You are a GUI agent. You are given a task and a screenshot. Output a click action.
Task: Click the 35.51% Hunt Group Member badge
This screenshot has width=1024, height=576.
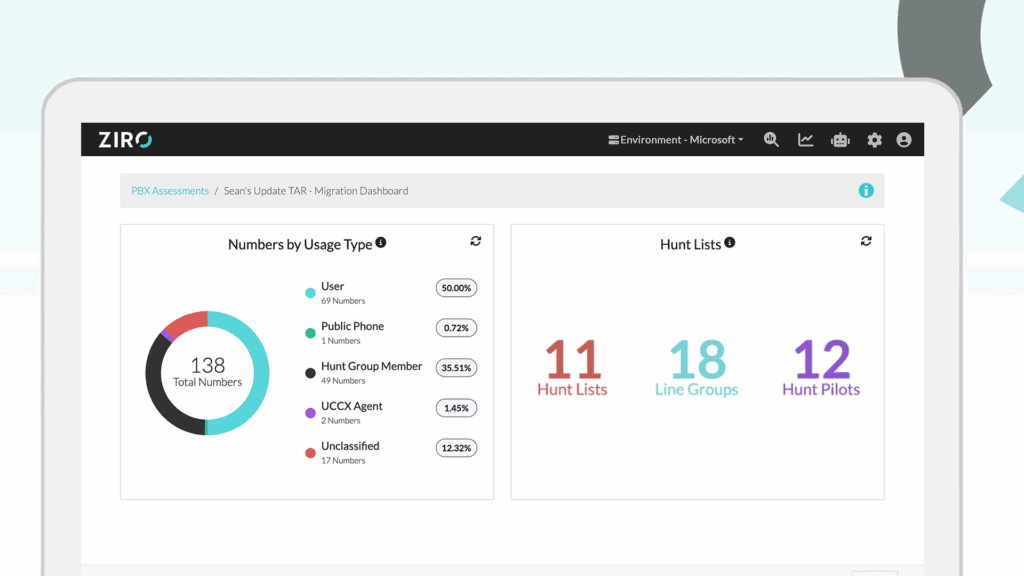point(456,368)
